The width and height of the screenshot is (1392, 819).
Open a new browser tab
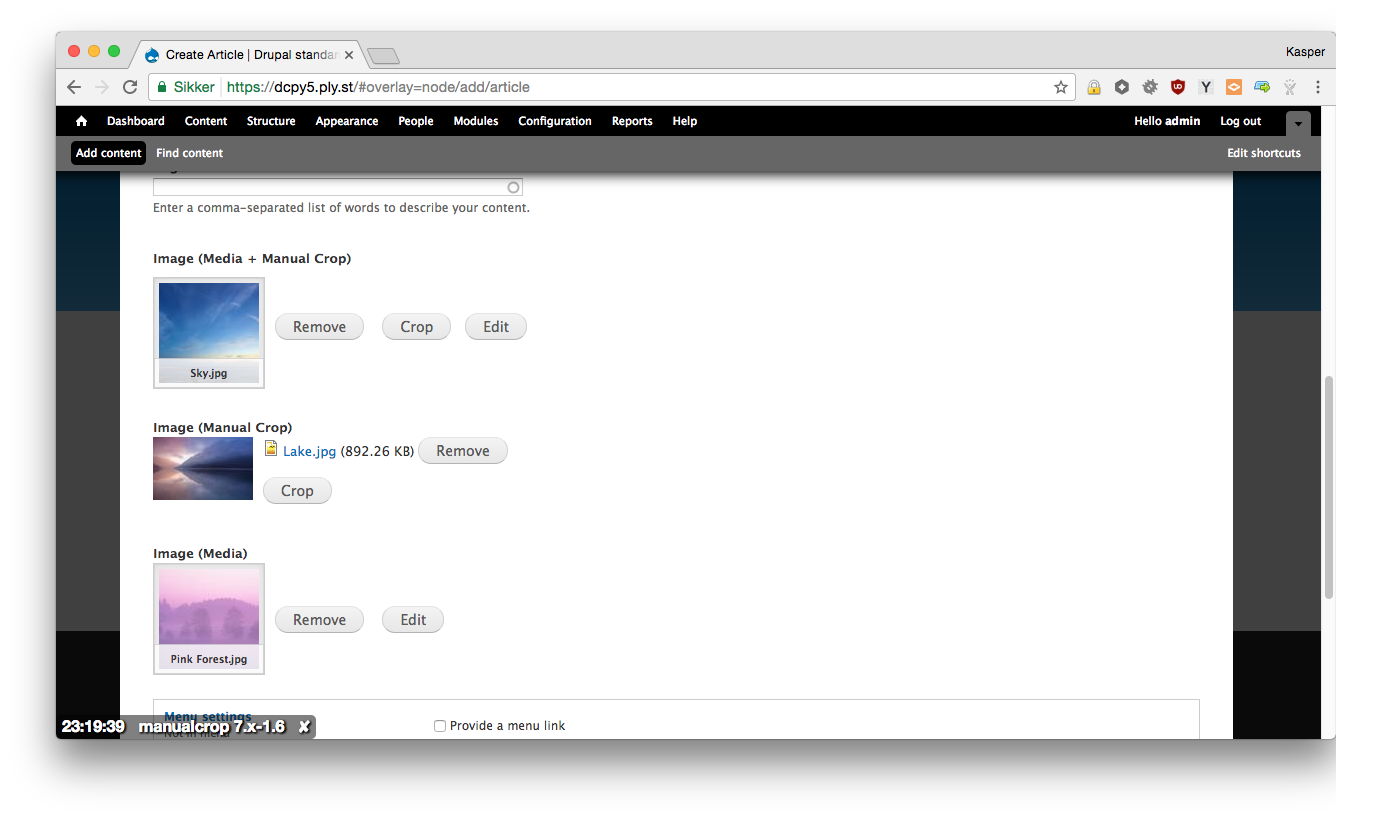pos(383,56)
